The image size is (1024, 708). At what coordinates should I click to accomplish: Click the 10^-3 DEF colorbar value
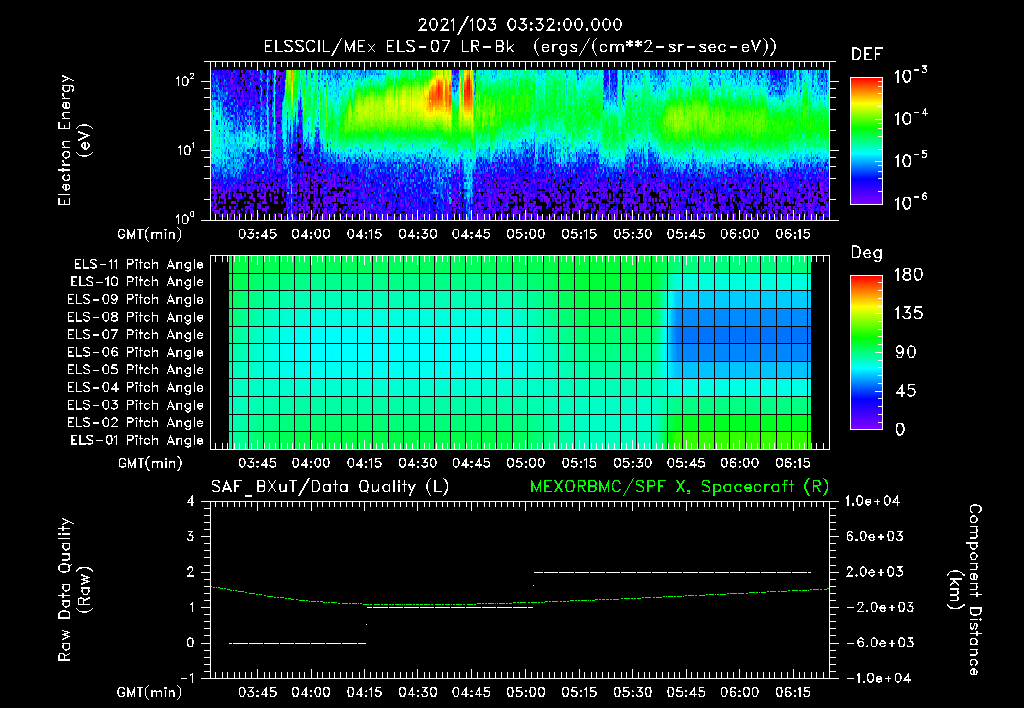[x=910, y=76]
